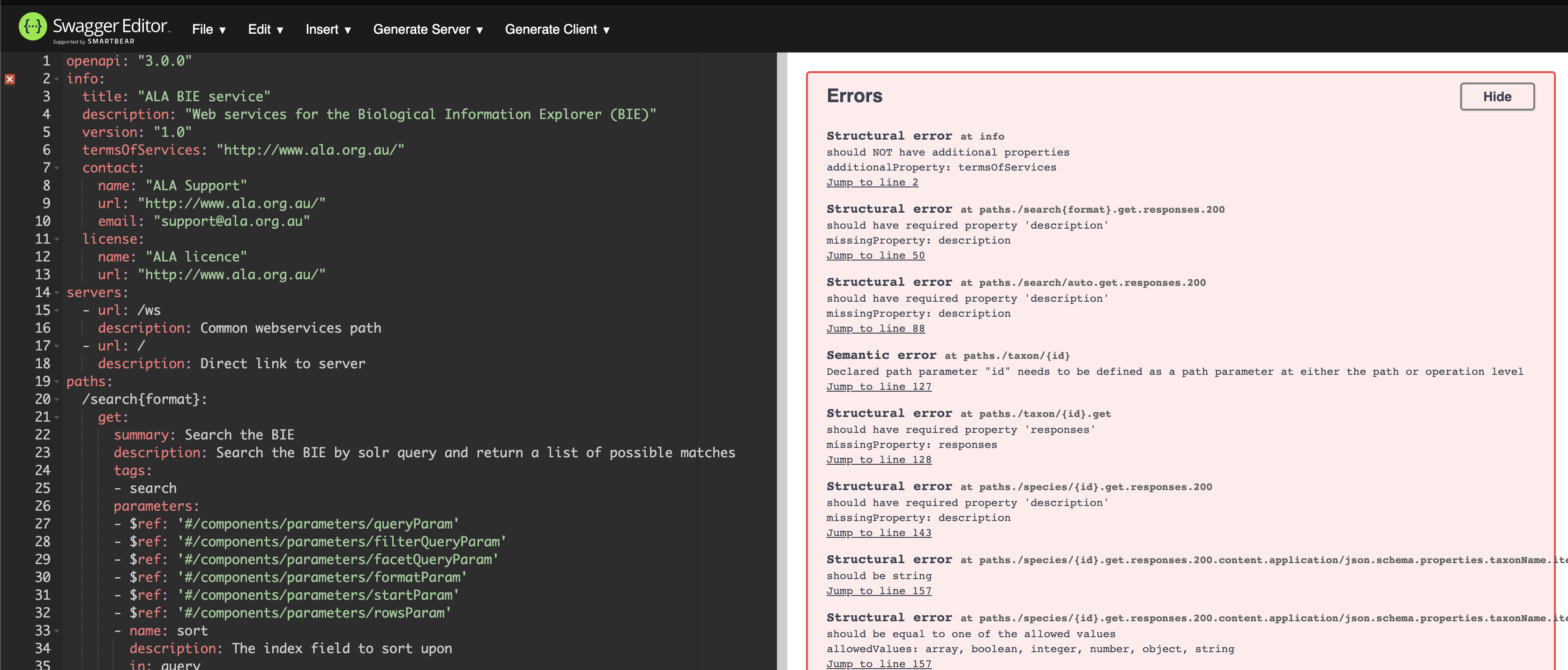Open the Insert menu
Image resolution: width=1568 pixels, height=670 pixels.
tap(328, 29)
